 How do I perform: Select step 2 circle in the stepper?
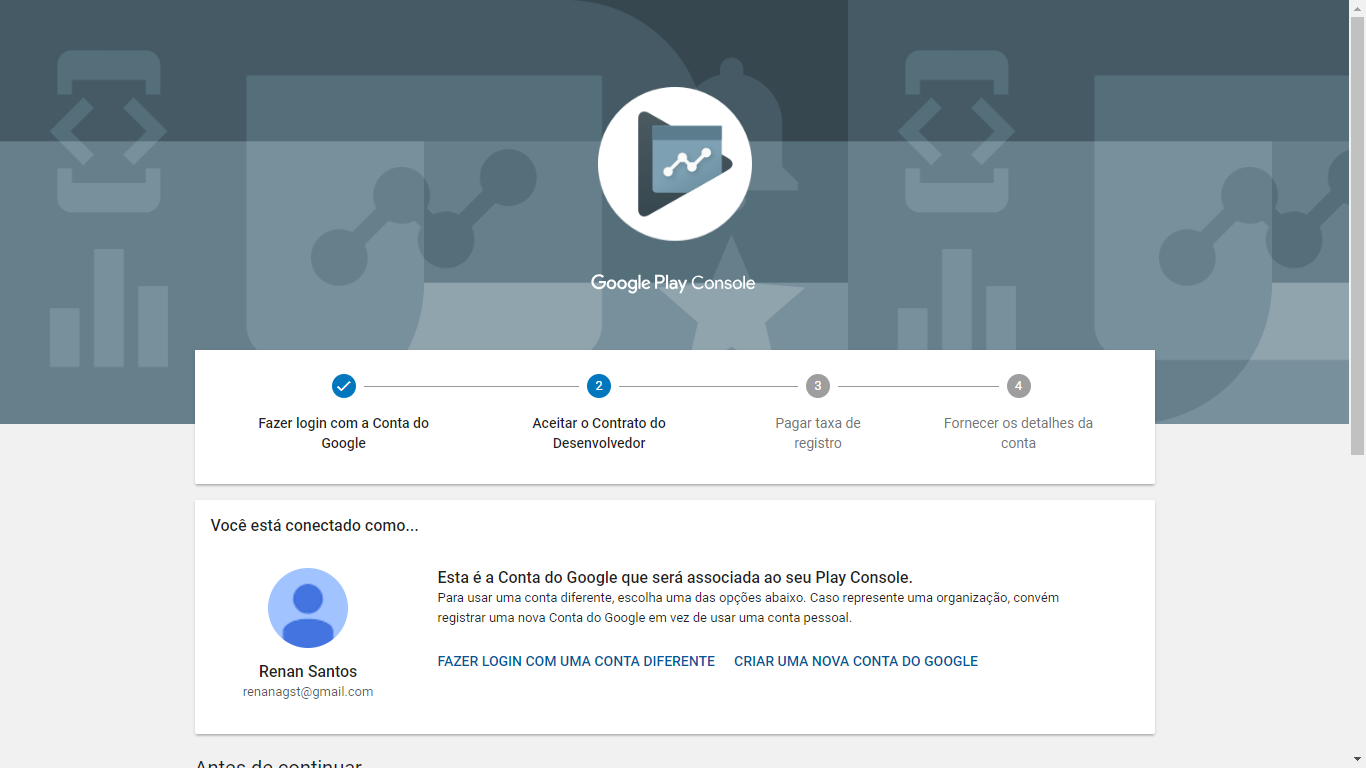point(599,386)
